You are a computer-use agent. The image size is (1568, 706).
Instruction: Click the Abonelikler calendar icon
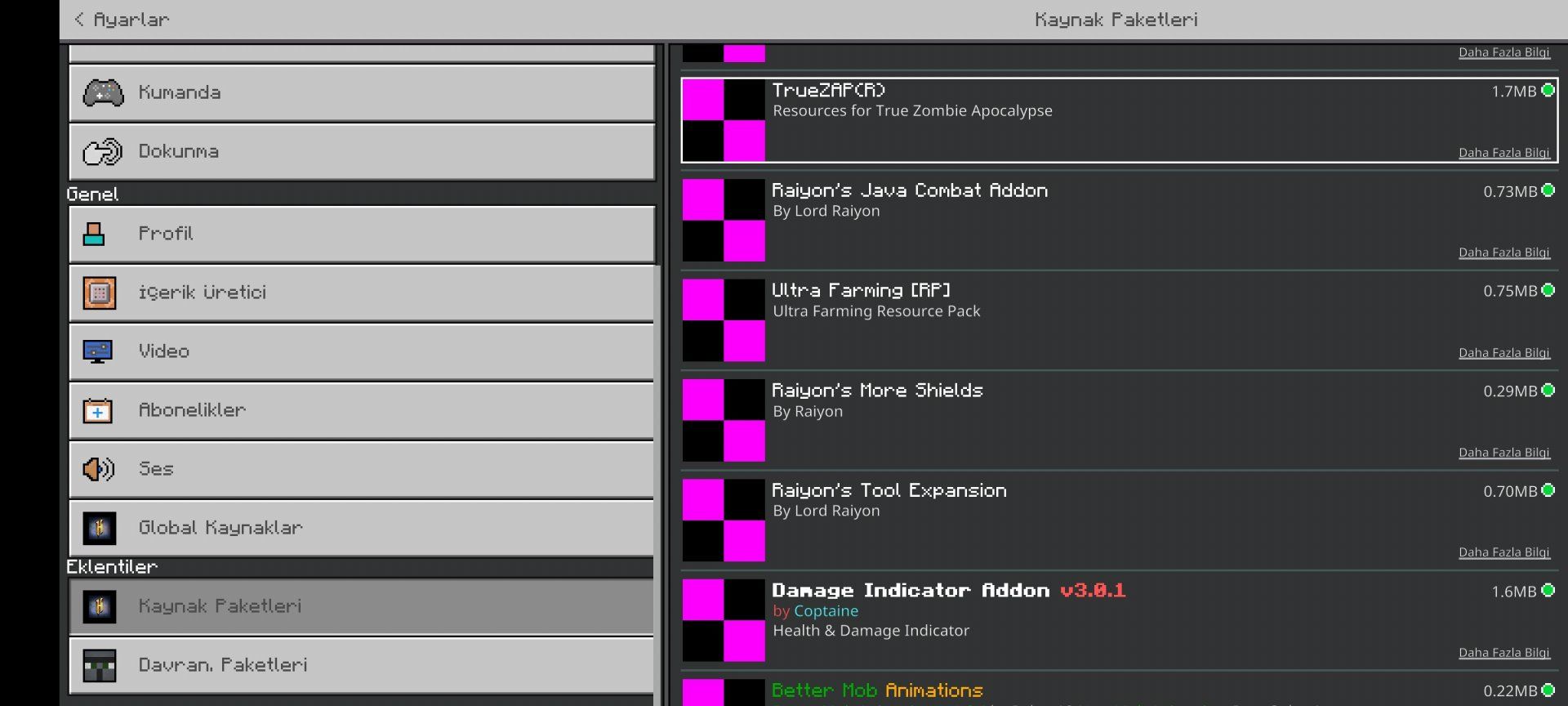click(x=98, y=410)
